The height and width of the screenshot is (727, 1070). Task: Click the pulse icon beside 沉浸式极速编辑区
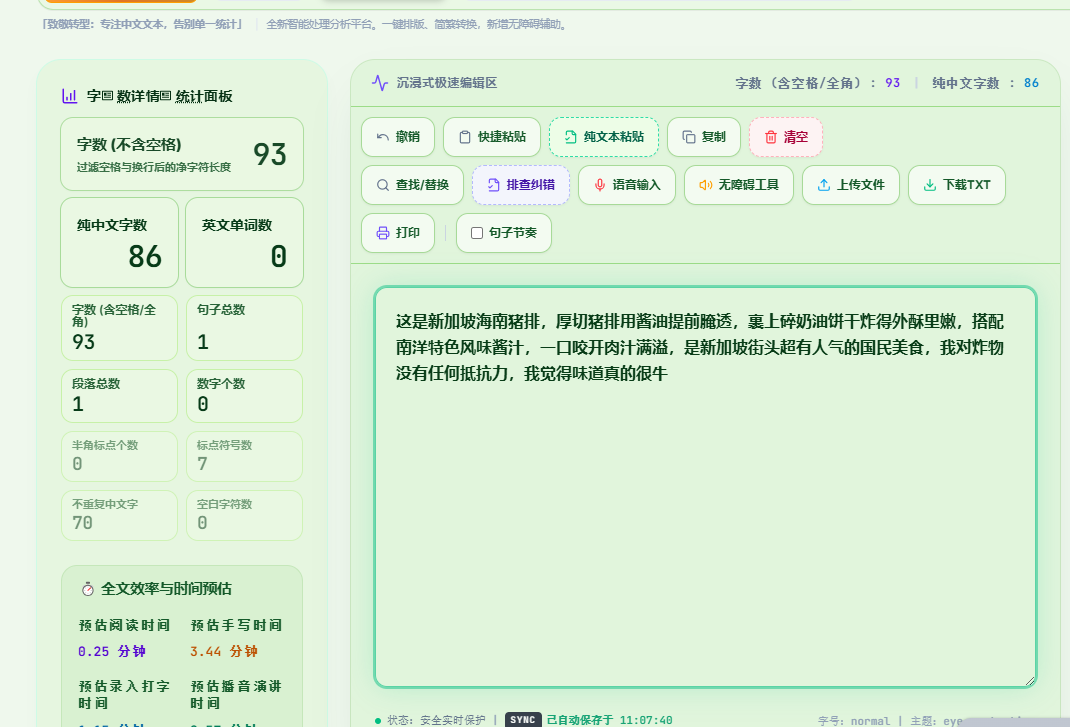[380, 83]
